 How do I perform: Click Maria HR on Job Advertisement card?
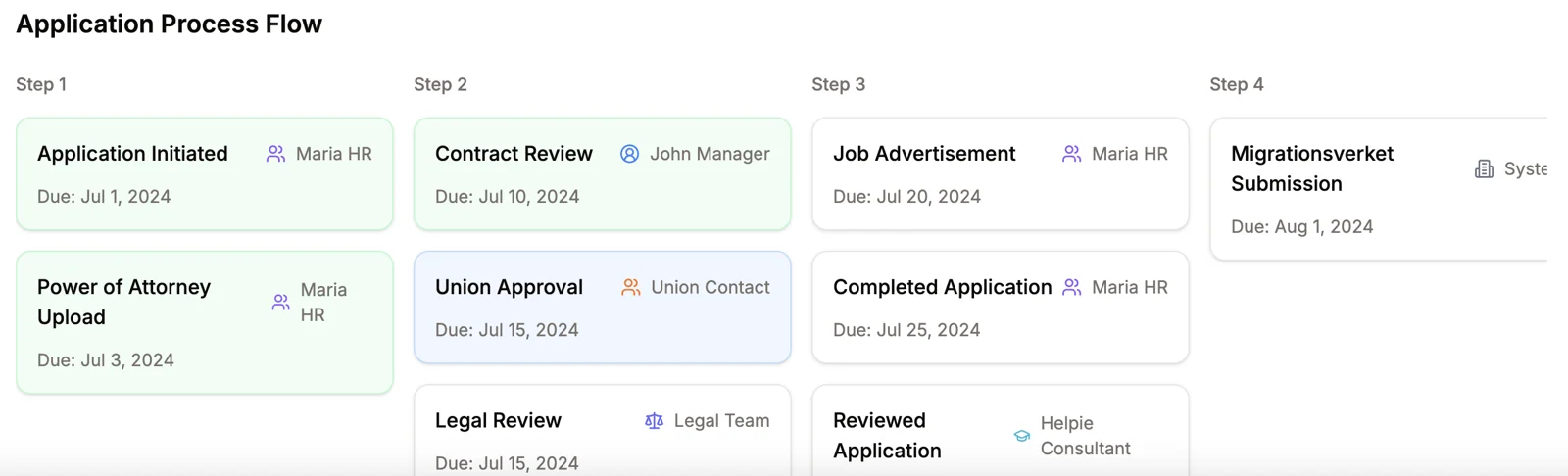1130,154
